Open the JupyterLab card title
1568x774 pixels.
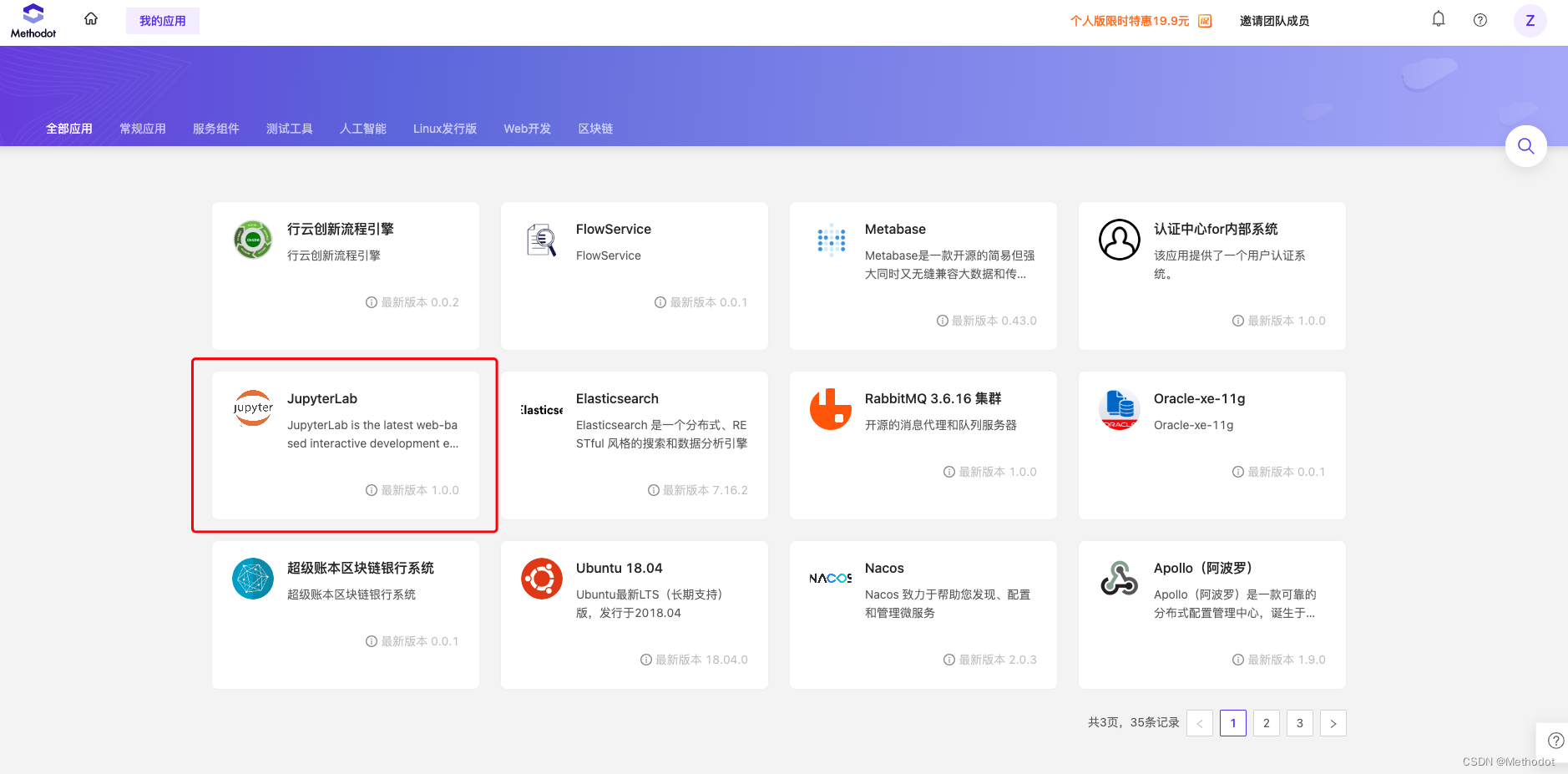pos(322,398)
